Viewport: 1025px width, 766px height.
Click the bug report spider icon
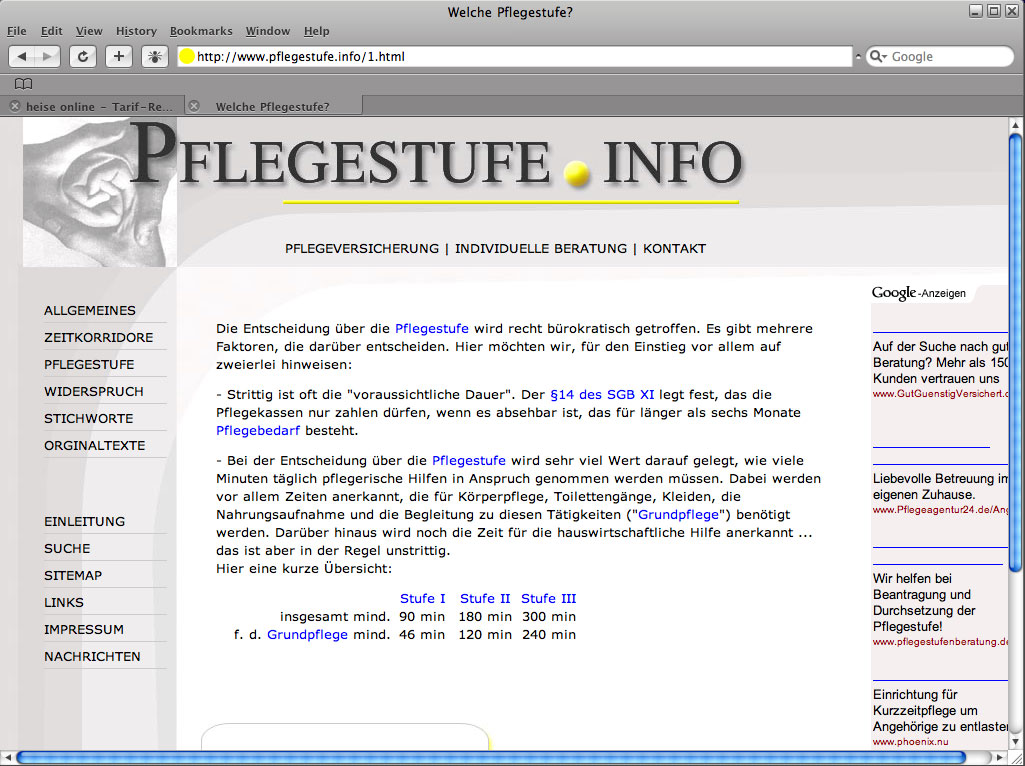pos(155,57)
